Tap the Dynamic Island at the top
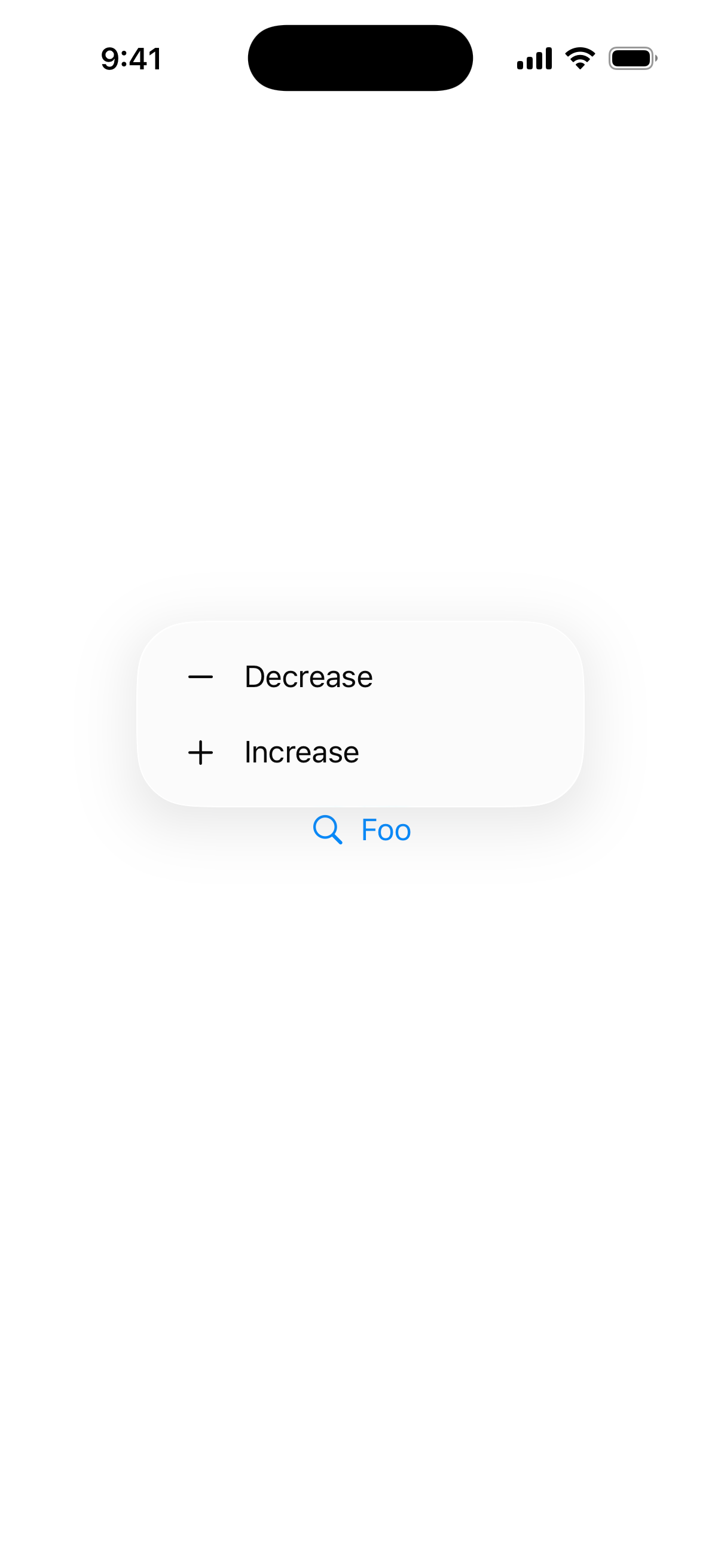 click(x=360, y=57)
